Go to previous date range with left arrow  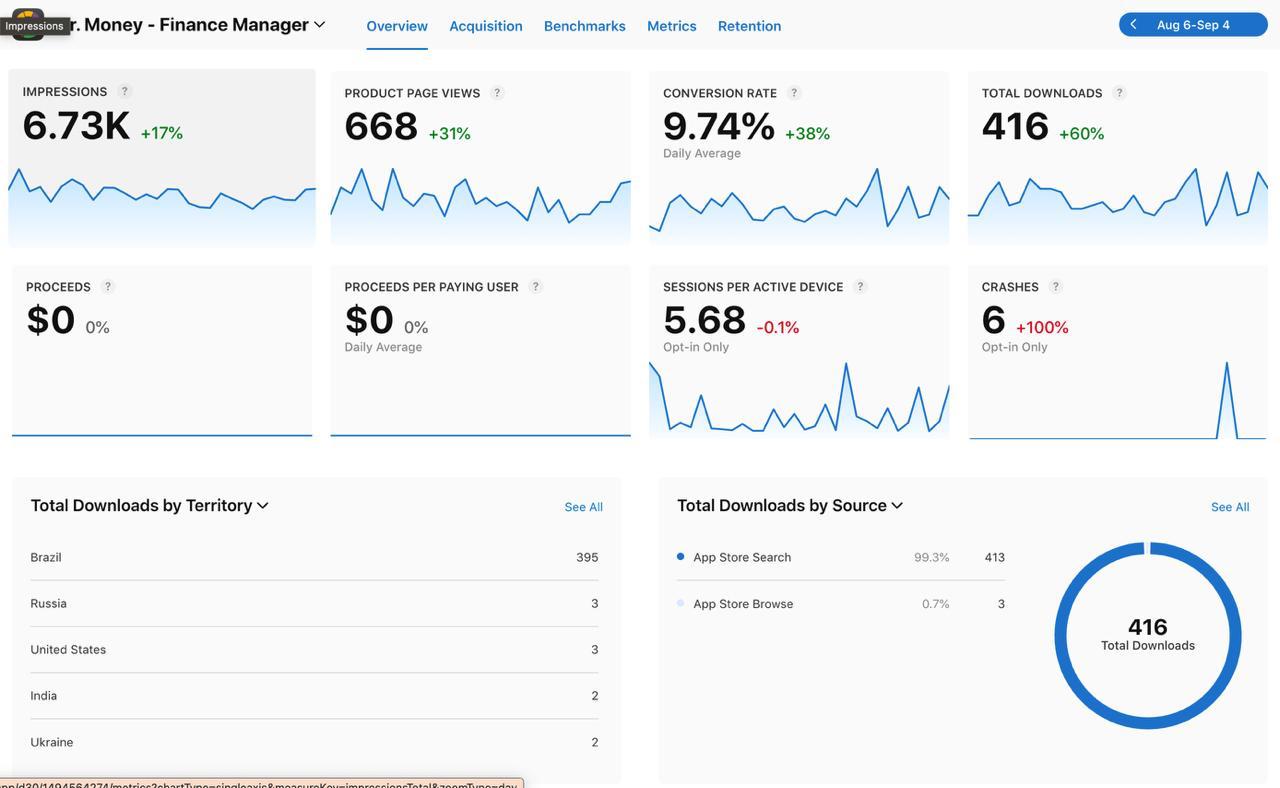pyautogui.click(x=1133, y=25)
